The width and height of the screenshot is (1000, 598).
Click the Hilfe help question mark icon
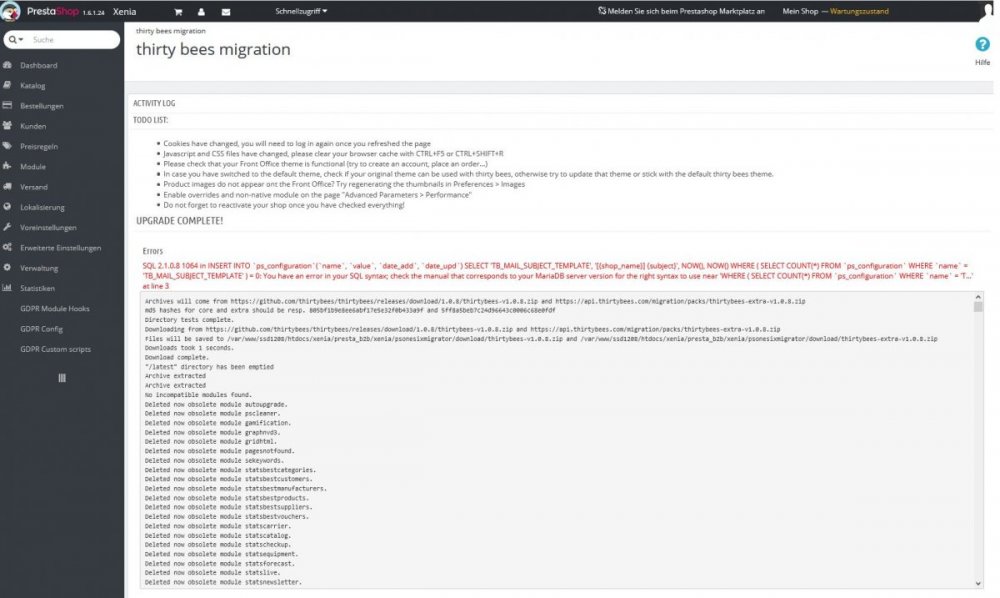(982, 45)
